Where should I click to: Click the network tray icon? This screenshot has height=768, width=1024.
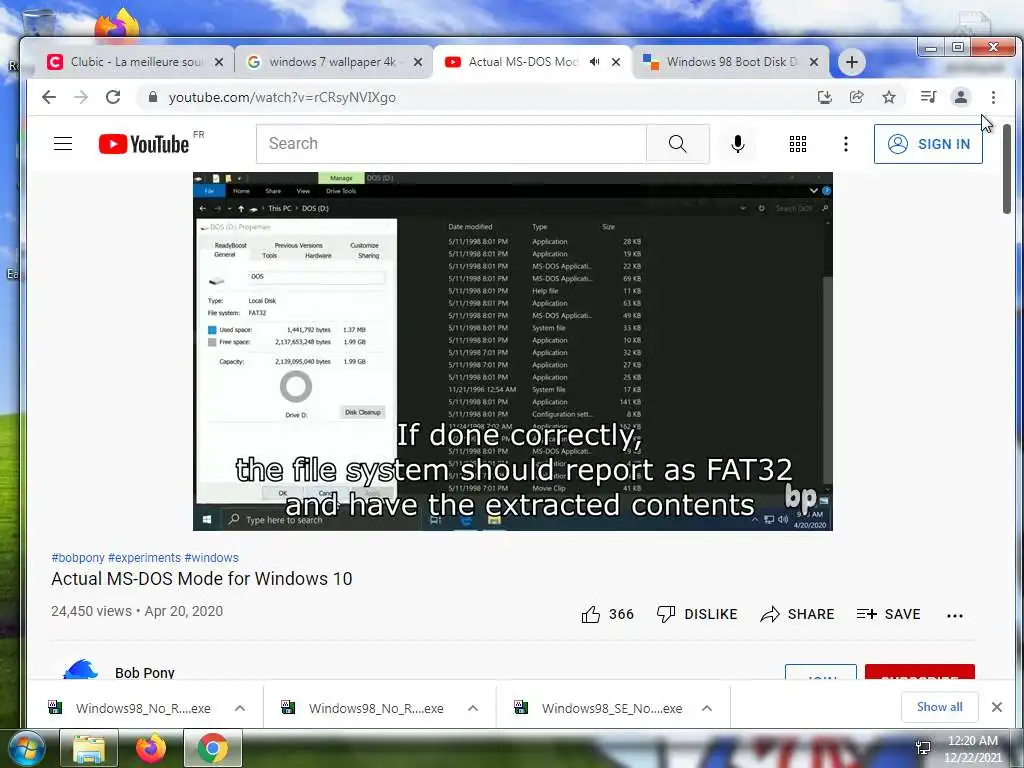[923, 748]
